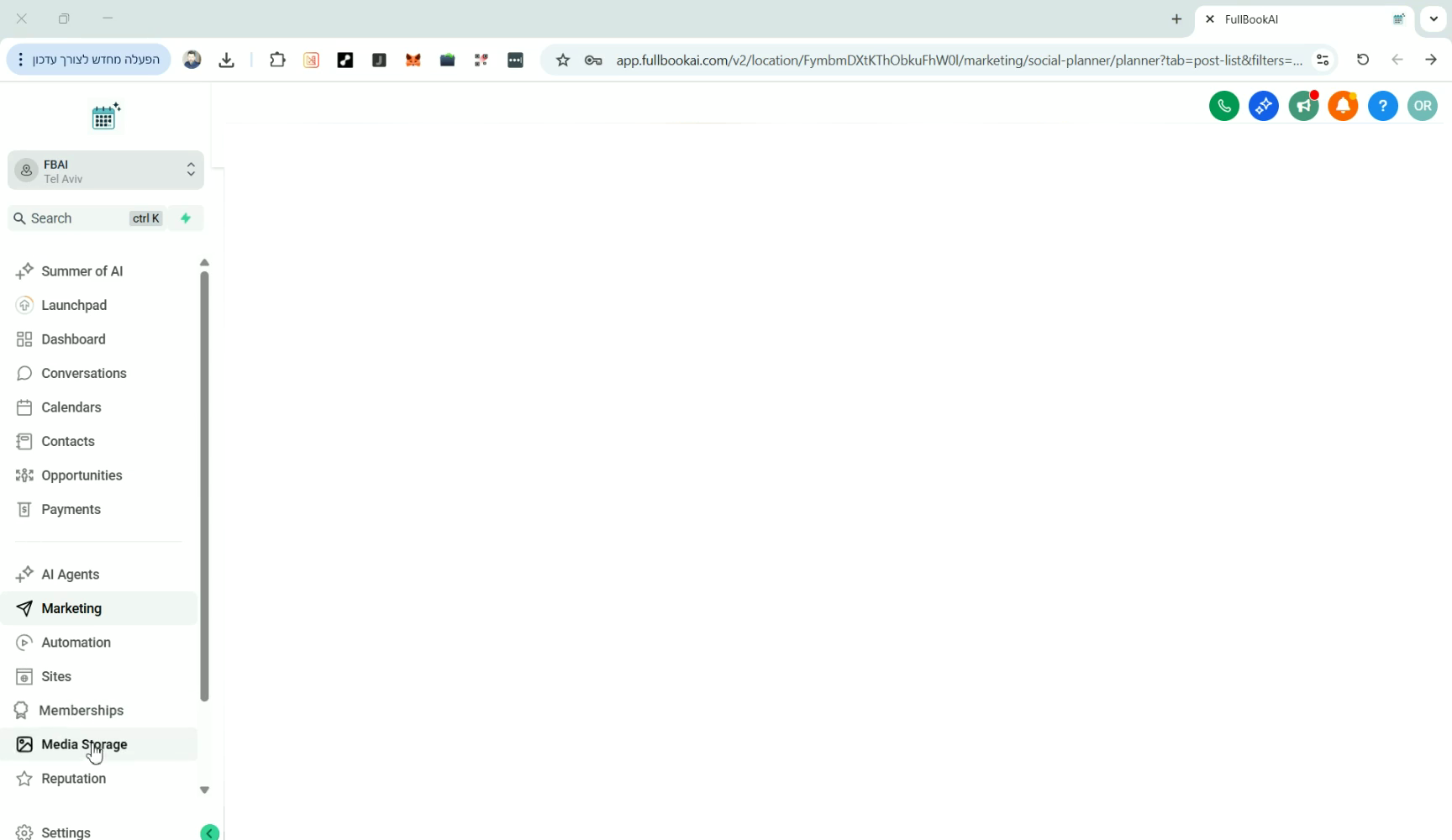Viewport: 1452px width, 840px height.
Task: Collapse the sidebar with green chevron
Action: (210, 832)
